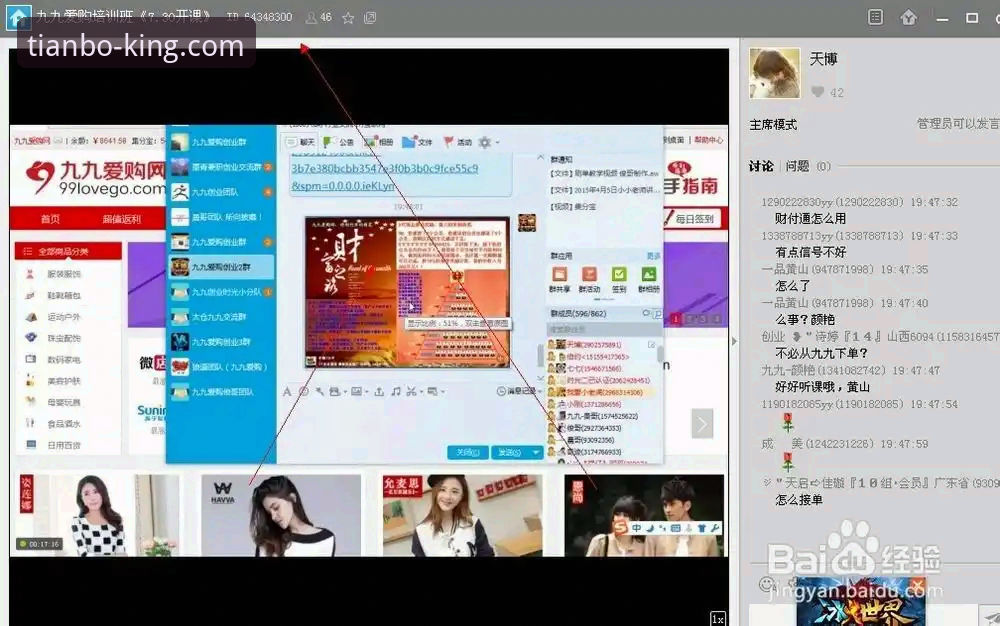Open the 允麦思 product image
The width and height of the screenshot is (1000, 626).
[x=462, y=515]
